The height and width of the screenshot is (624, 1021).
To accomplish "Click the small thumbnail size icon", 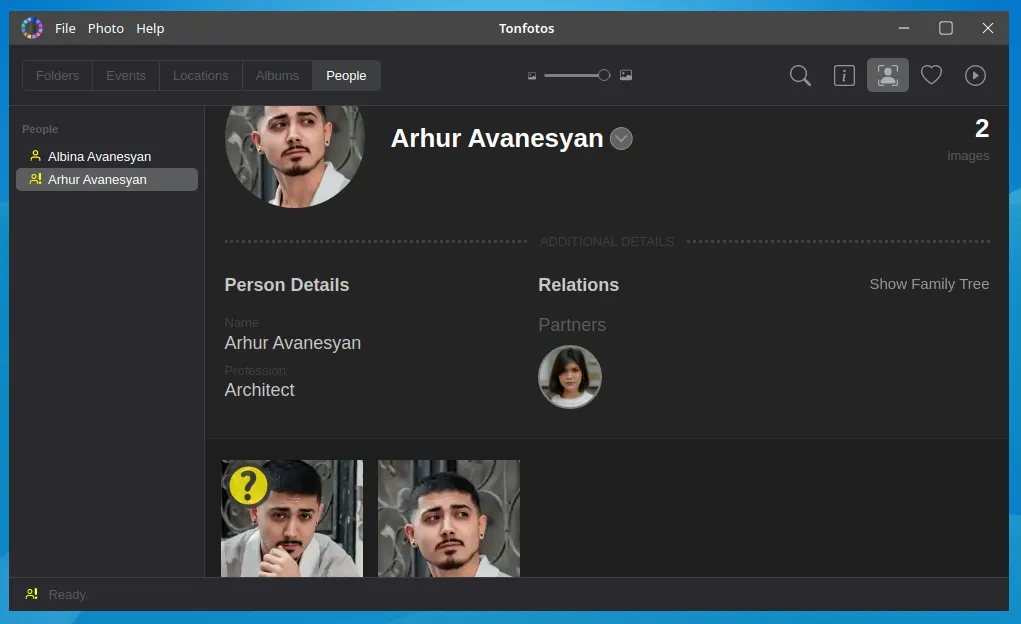I will [532, 76].
